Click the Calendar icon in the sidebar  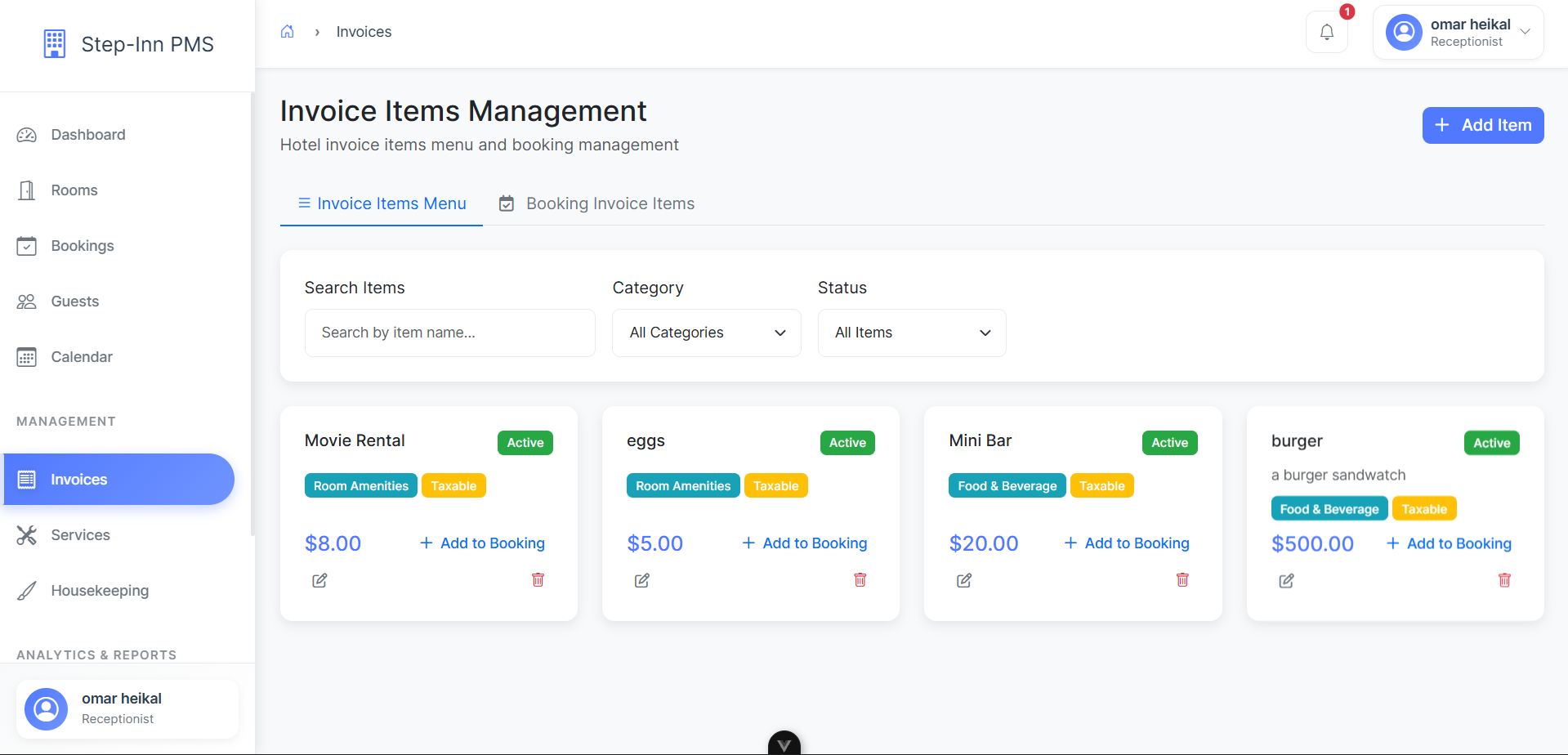pos(27,356)
